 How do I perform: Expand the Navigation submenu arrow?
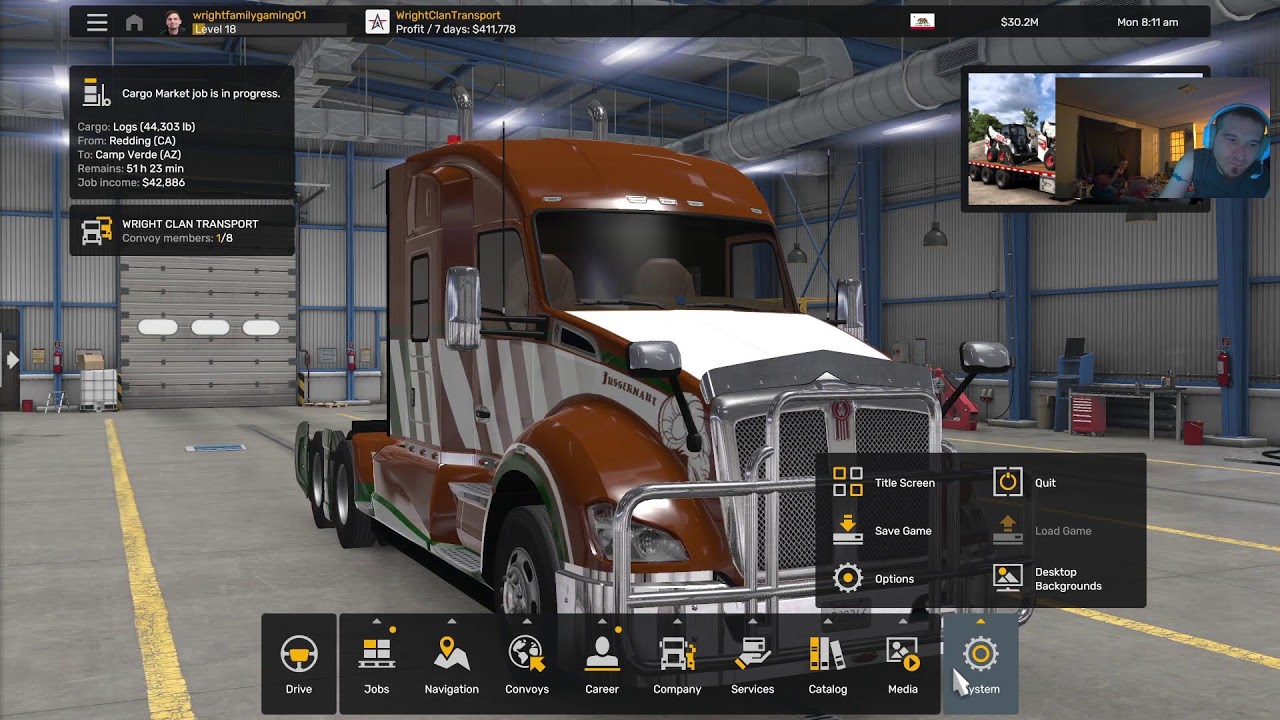(x=452, y=621)
